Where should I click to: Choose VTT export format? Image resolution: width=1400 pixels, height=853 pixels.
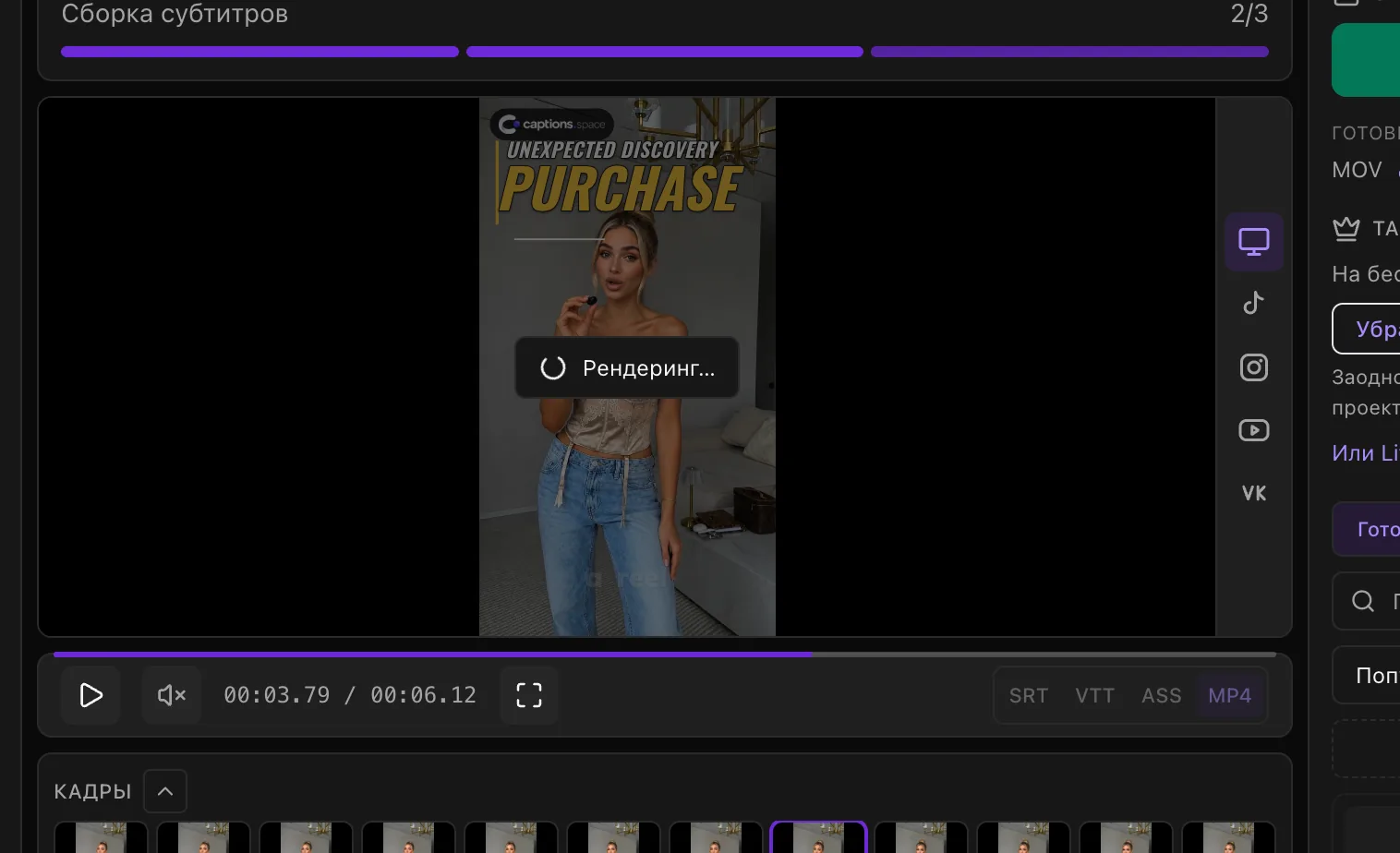coord(1095,696)
